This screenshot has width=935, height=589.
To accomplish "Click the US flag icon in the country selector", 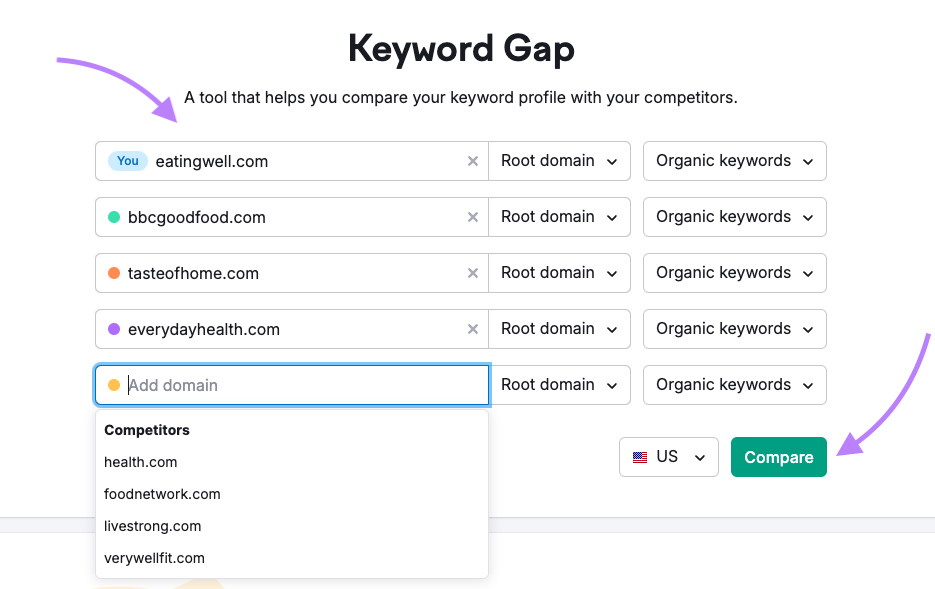I will [x=641, y=457].
